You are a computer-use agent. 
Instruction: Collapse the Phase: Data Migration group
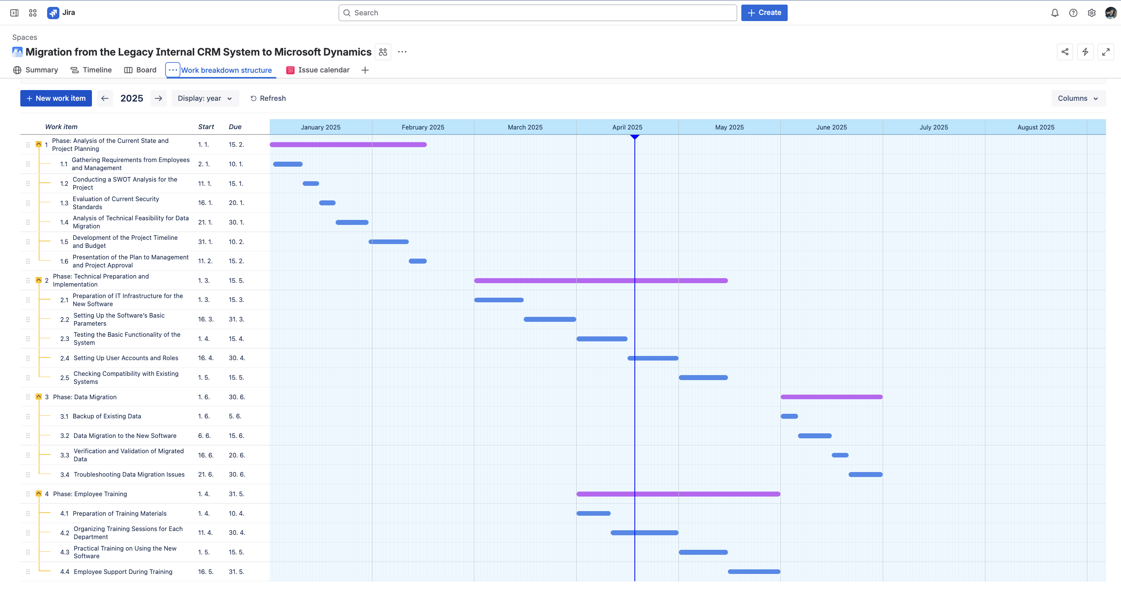pyautogui.click(x=39, y=397)
